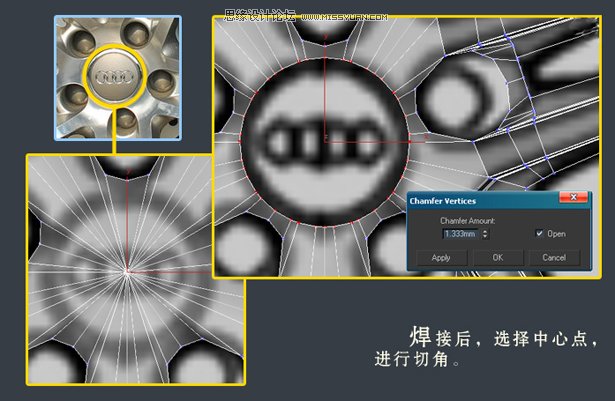Cancel the Chamfer Vertices dialog
This screenshot has width=615, height=401.
coord(554,258)
